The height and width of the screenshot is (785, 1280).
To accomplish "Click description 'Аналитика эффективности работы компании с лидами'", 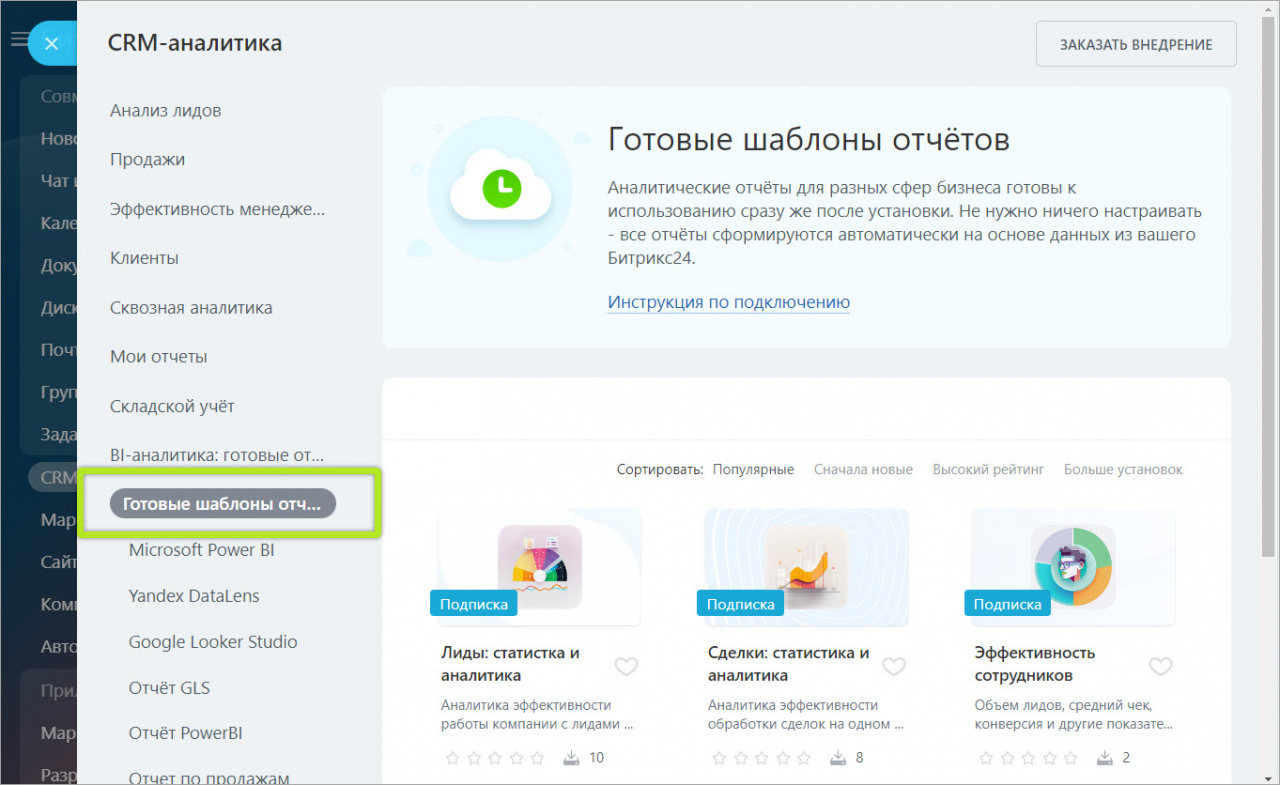I will pos(537,714).
